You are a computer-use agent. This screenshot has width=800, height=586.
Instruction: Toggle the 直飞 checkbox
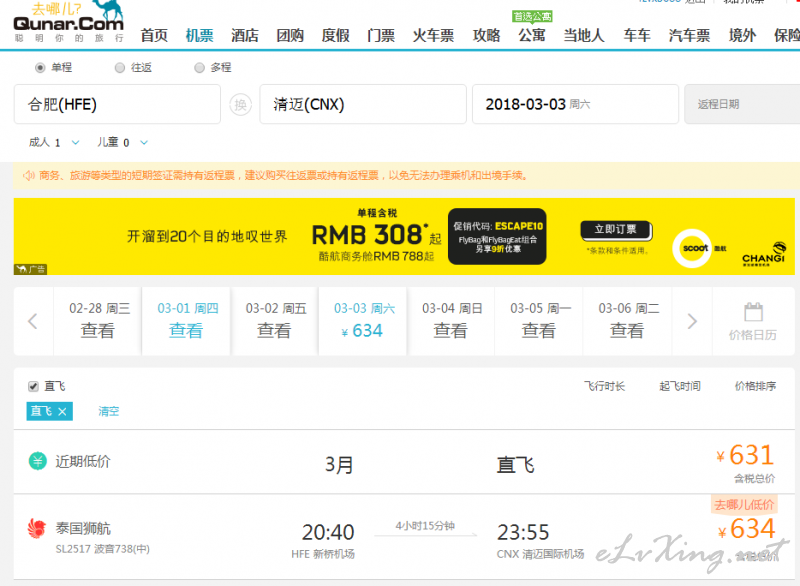point(33,387)
